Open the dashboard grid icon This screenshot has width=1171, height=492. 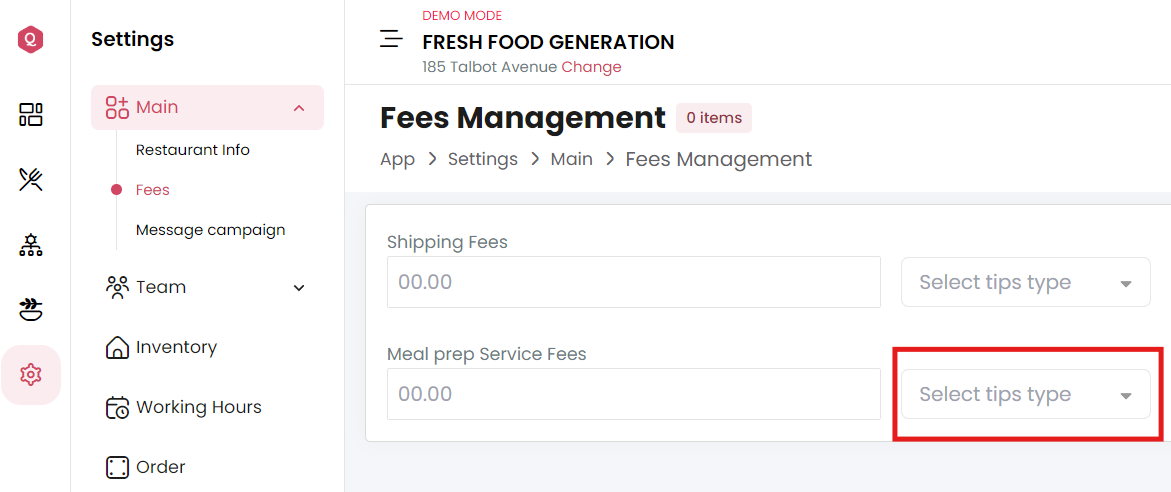pos(31,114)
